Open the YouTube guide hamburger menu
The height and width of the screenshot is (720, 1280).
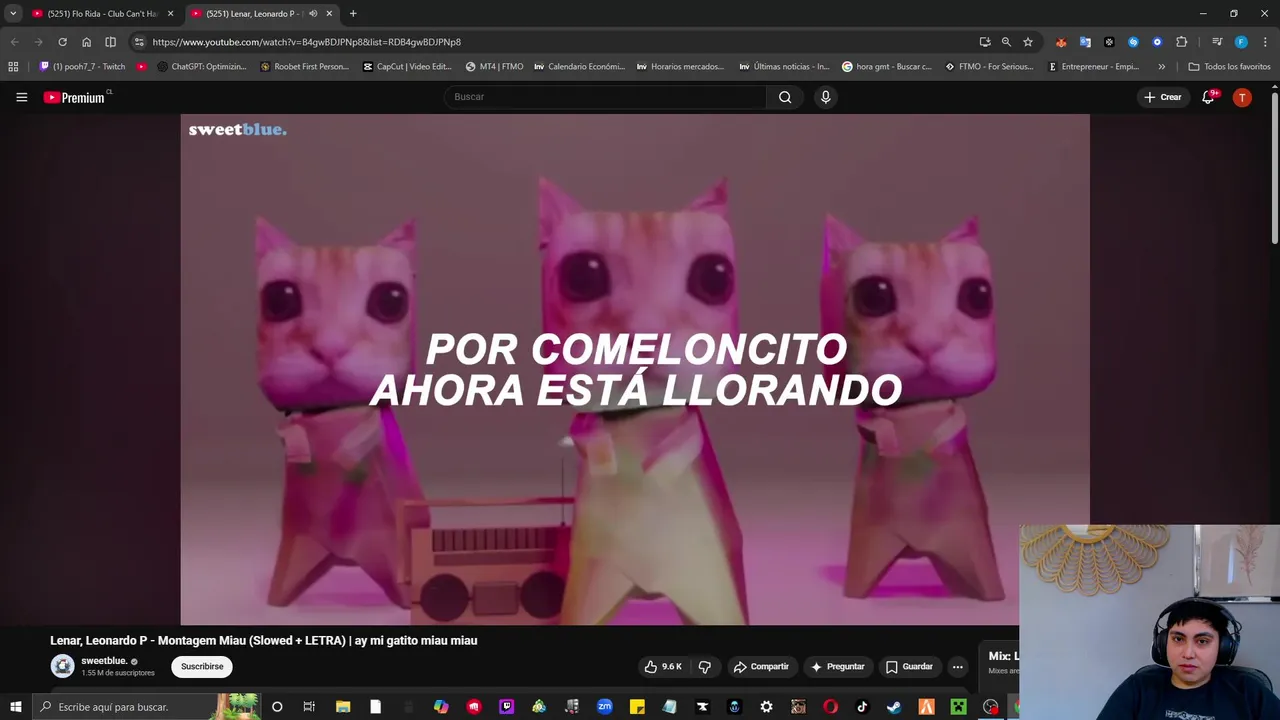pos(21,97)
